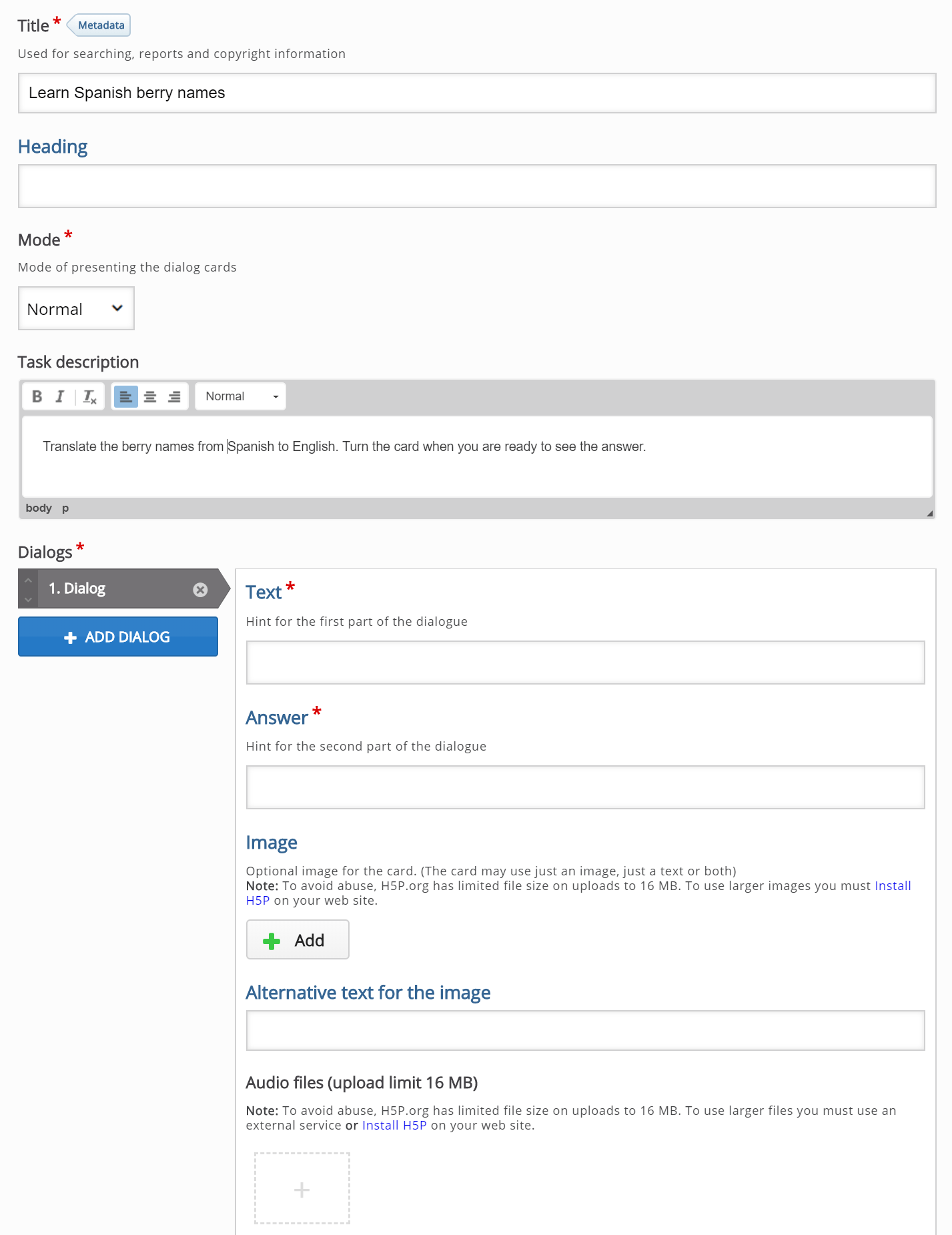Click the ADD DIALOG button

[x=118, y=637]
